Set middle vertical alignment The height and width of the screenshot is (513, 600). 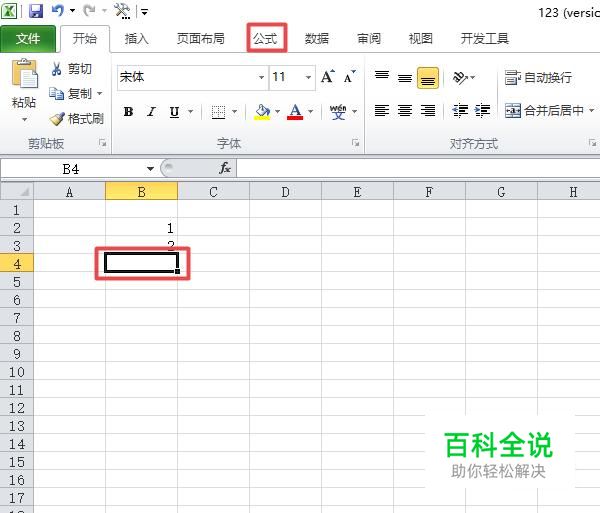[405, 77]
